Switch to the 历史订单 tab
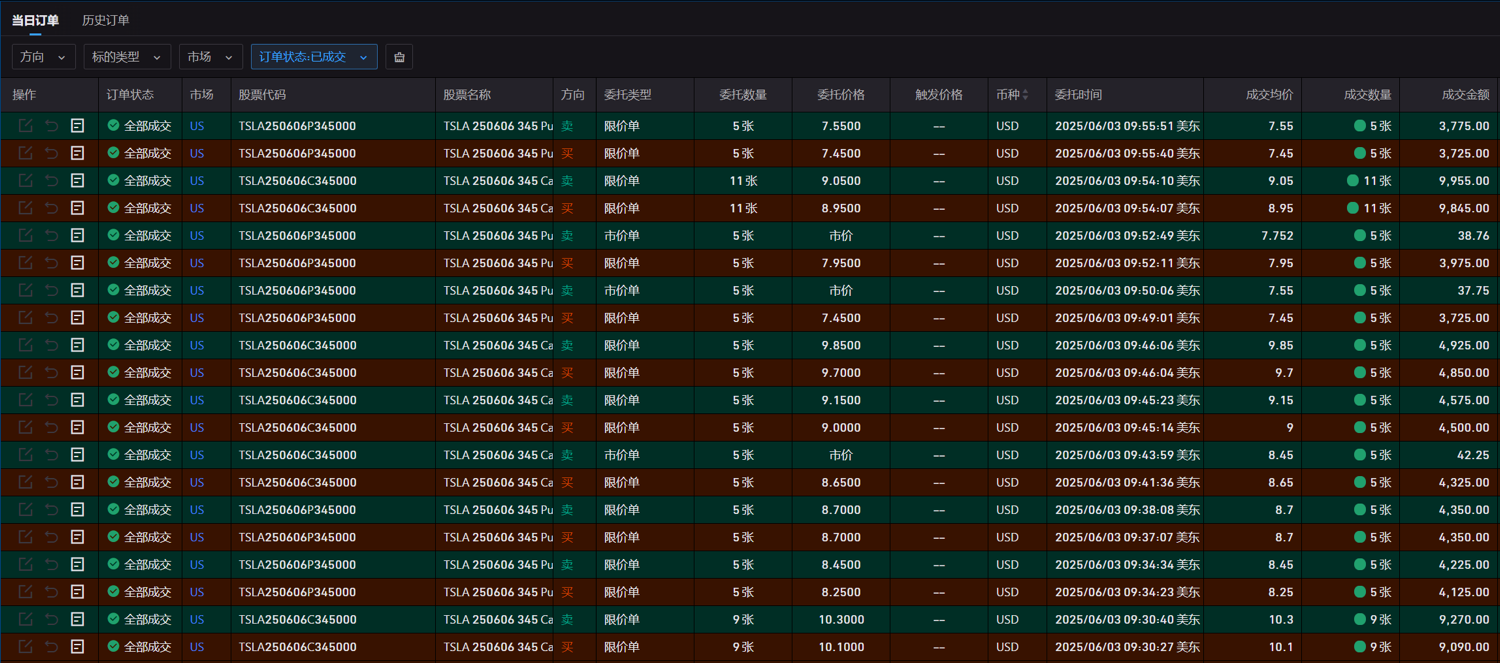Image resolution: width=1500 pixels, height=663 pixels. pyautogui.click(x=105, y=20)
